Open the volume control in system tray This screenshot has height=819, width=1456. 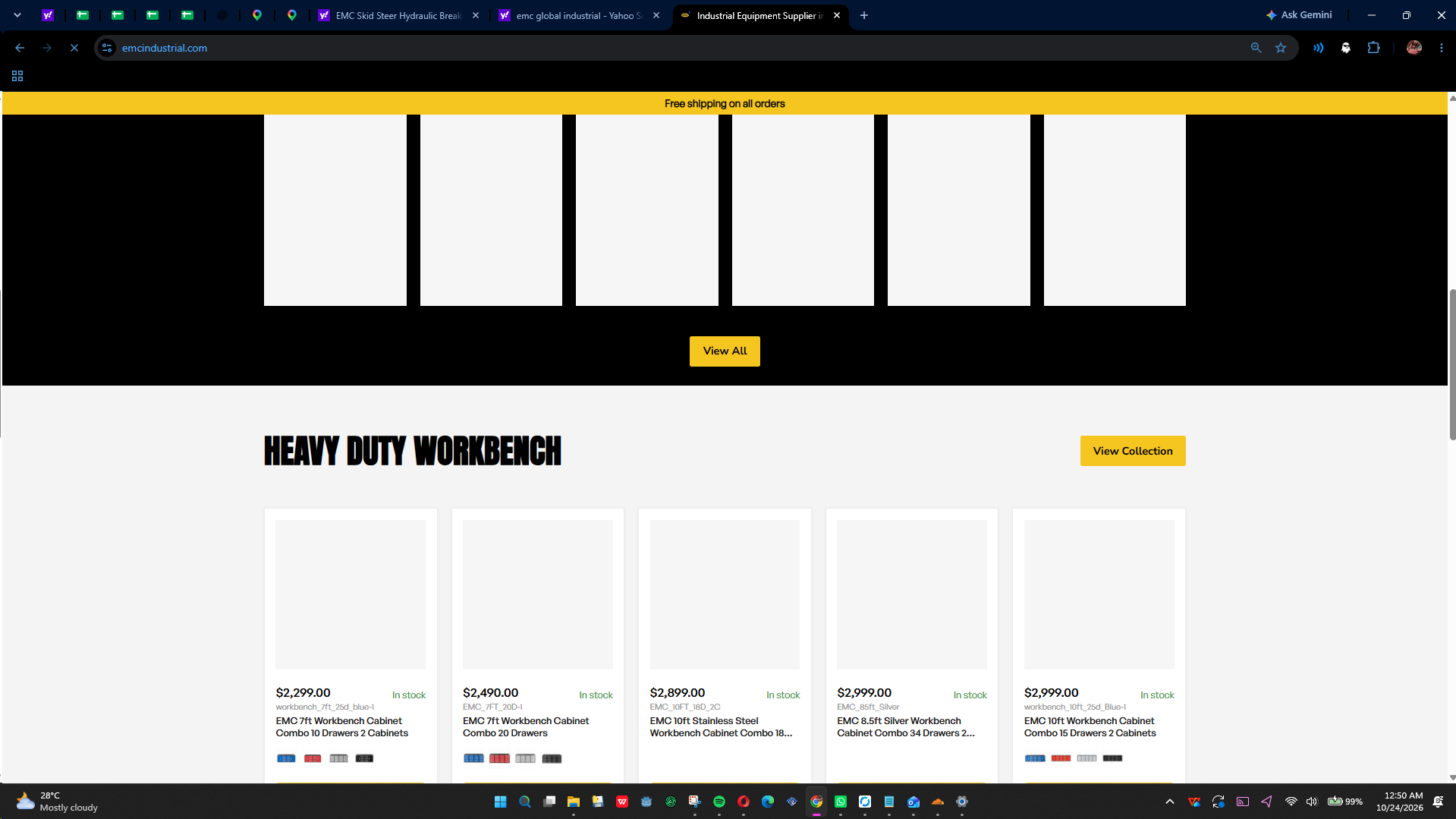click(1312, 802)
